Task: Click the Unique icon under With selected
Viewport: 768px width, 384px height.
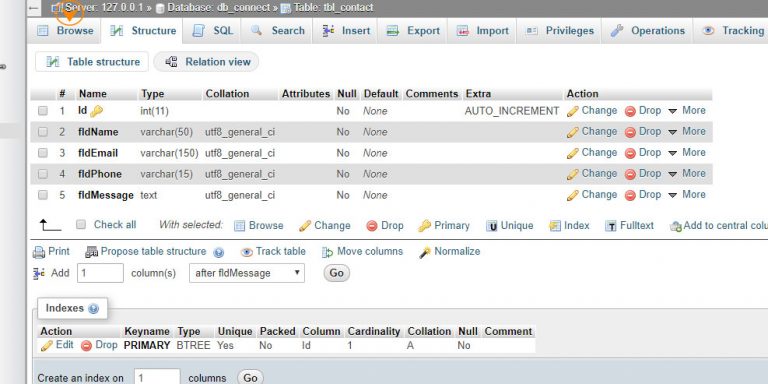Action: pos(492,226)
